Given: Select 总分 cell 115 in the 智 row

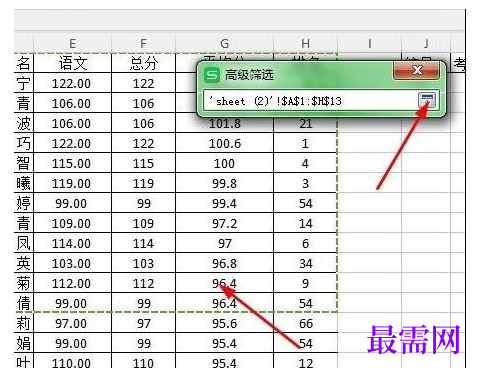Looking at the screenshot, I should (143, 163).
